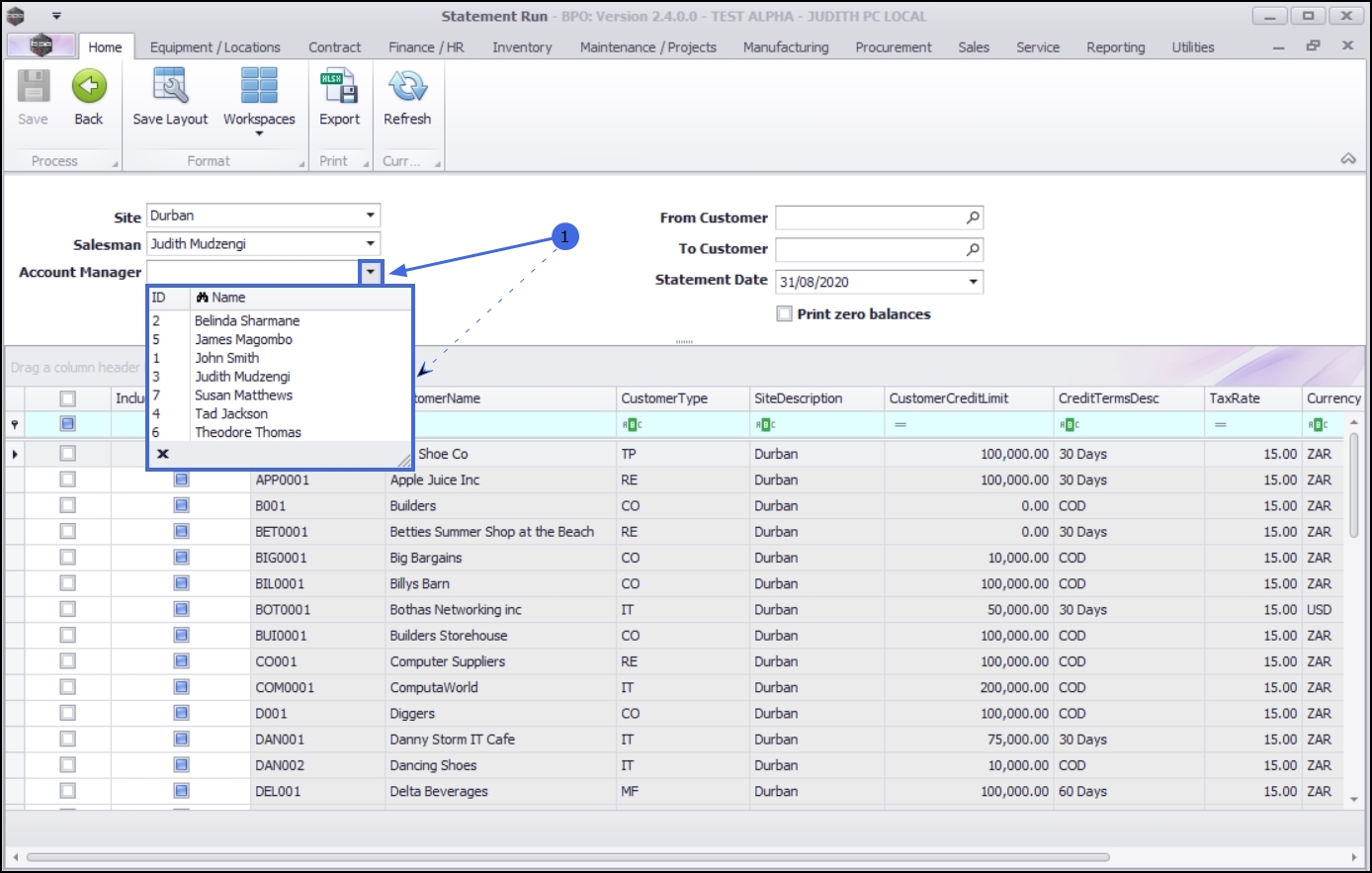Viewport: 1372px width, 873px height.
Task: Sort by the CustomerCreditLimit column header
Action: click(x=949, y=398)
